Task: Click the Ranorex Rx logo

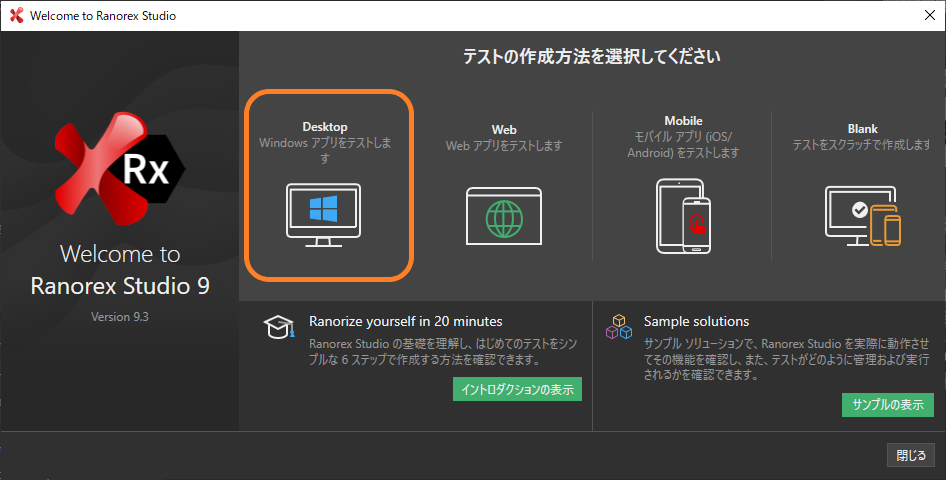Action: [120, 168]
